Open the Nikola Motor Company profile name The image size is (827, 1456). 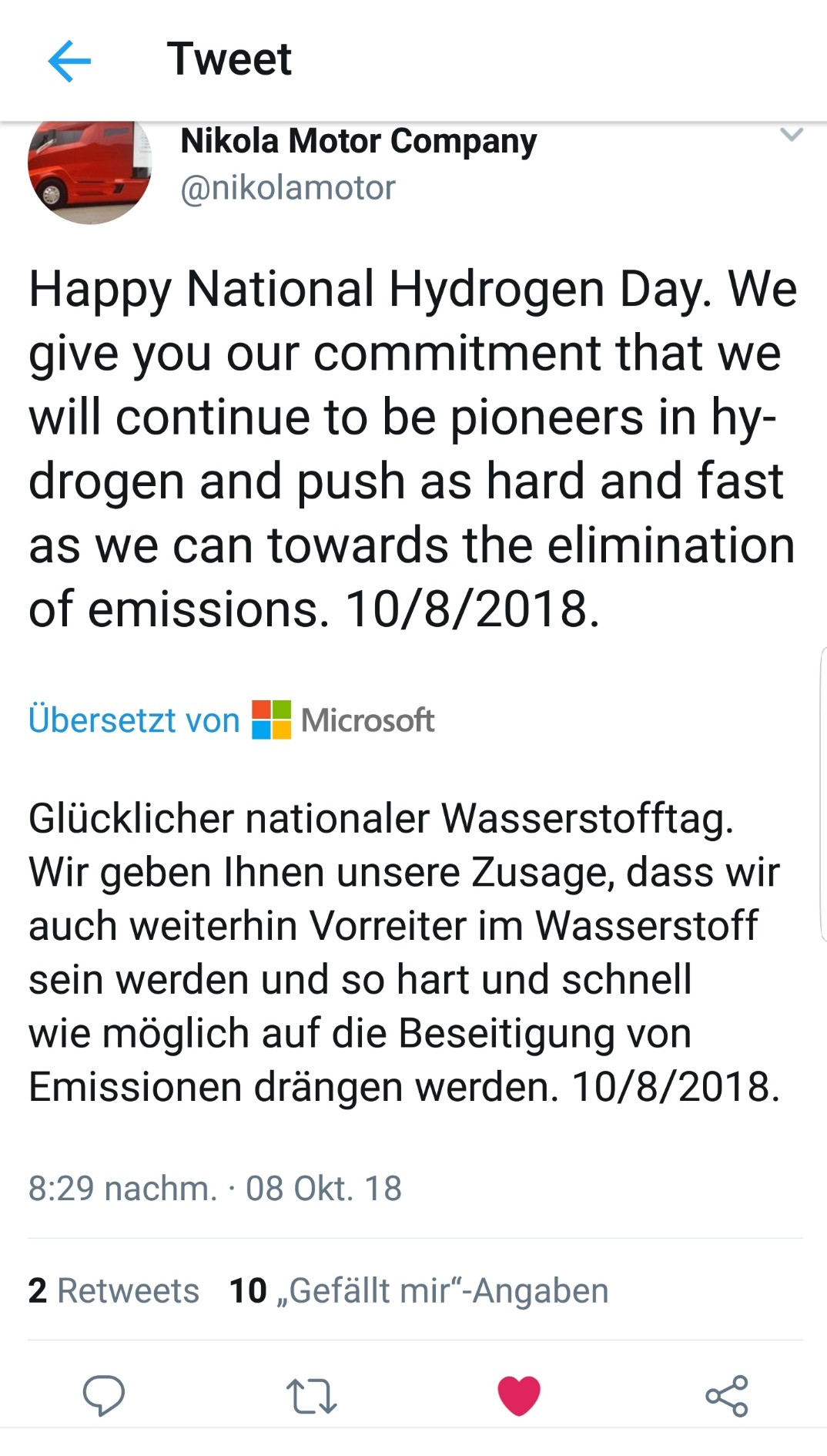358,142
